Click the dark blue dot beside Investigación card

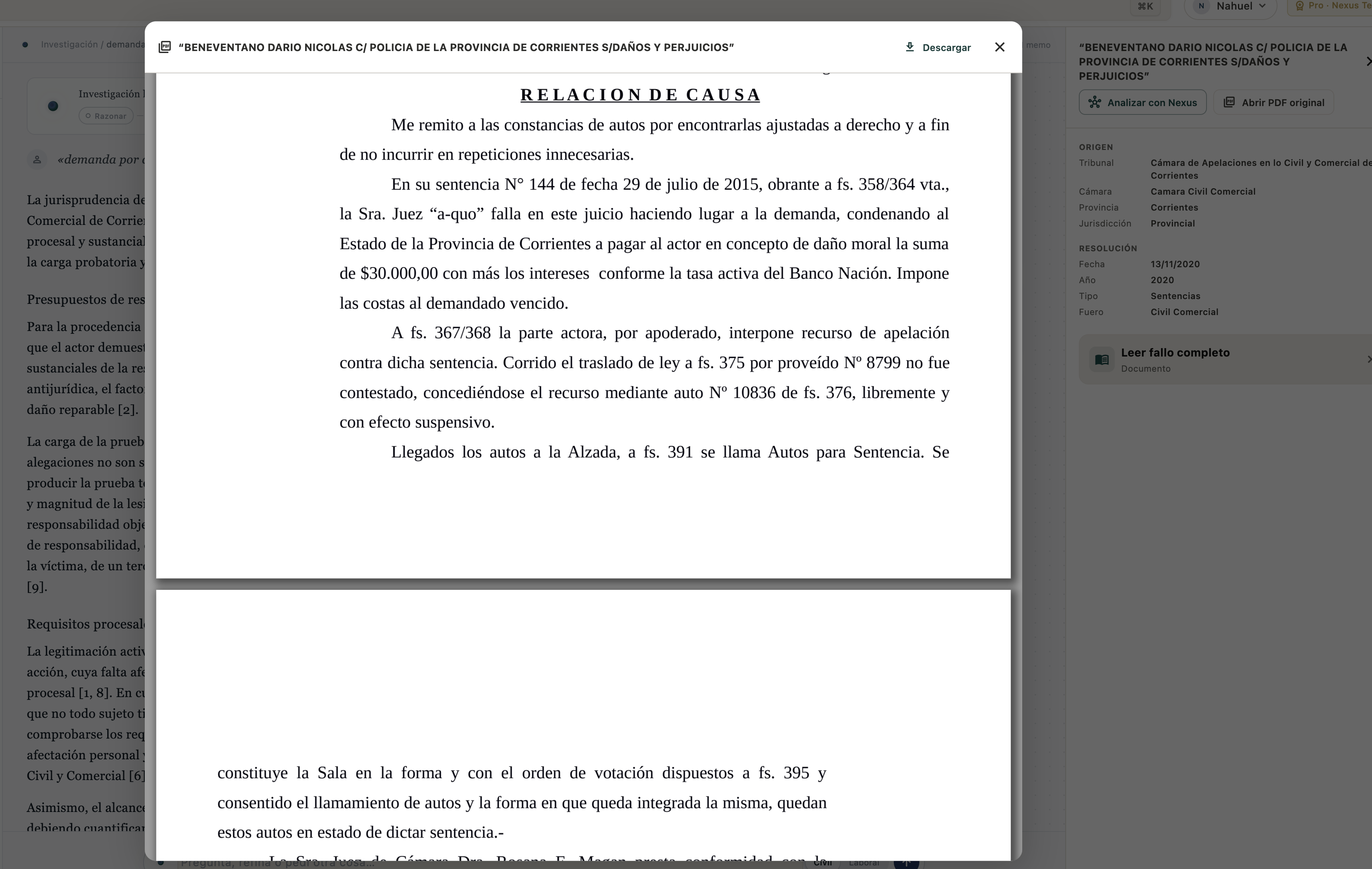tap(53, 106)
